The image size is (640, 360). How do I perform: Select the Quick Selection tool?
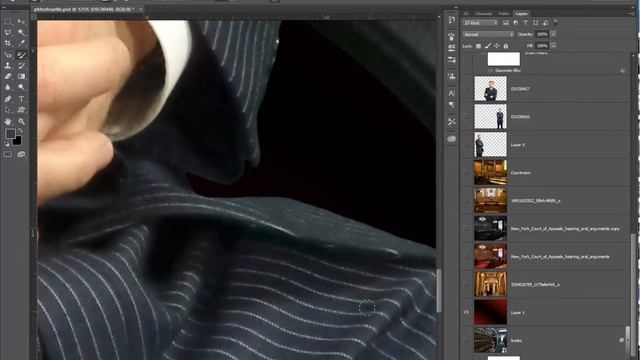(21, 32)
